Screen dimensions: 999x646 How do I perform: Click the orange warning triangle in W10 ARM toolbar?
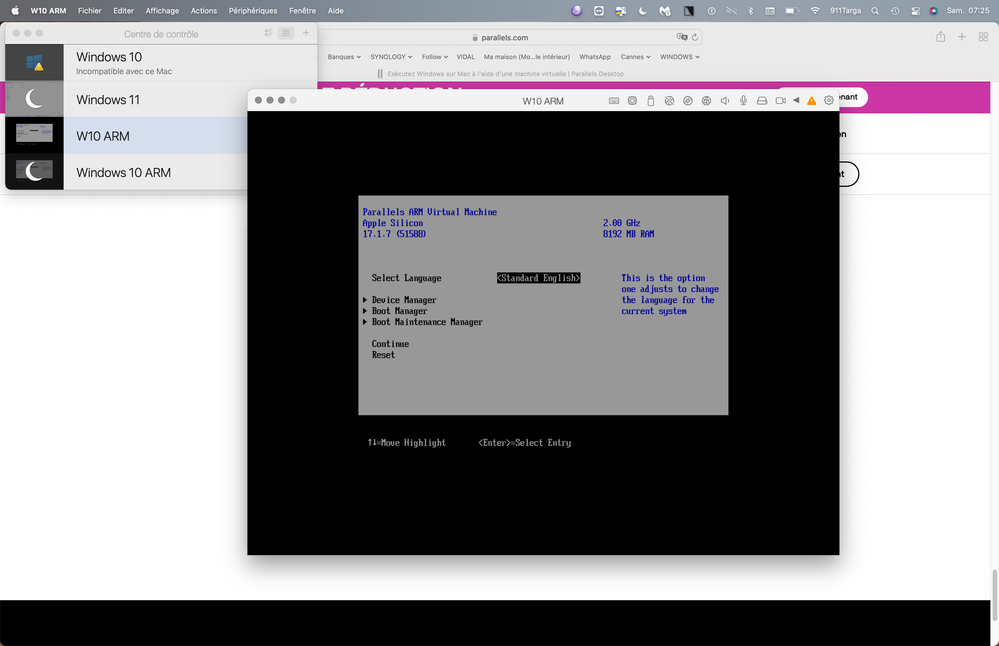[x=811, y=101]
